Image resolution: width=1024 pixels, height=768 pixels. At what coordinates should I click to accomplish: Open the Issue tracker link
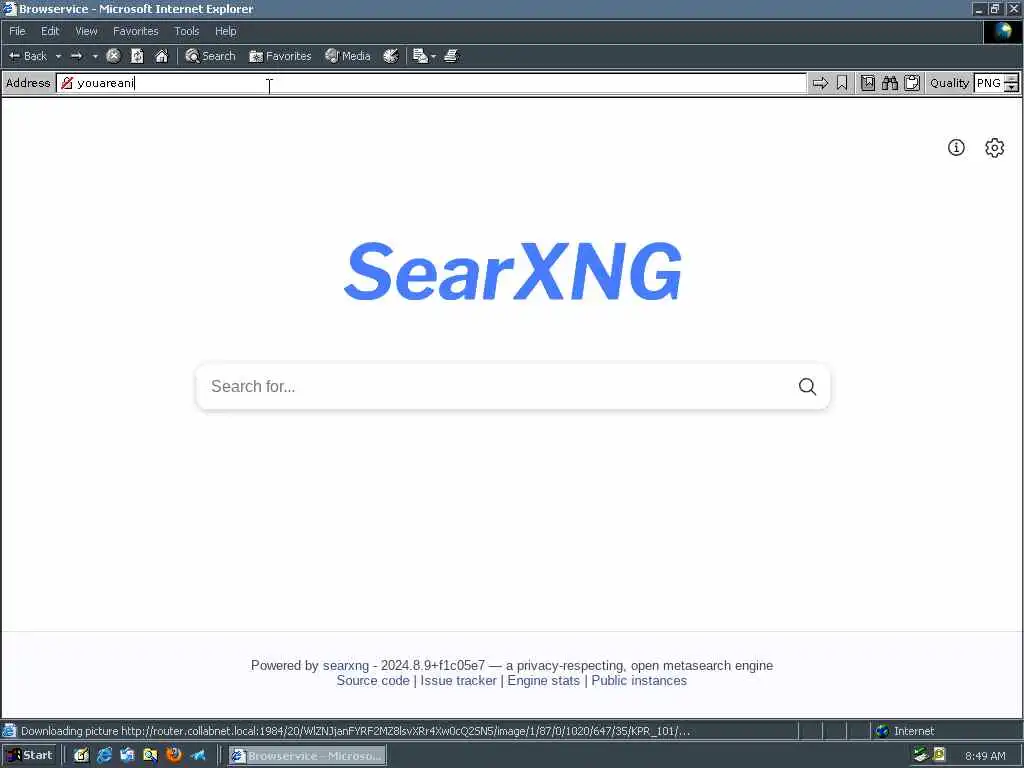458,680
